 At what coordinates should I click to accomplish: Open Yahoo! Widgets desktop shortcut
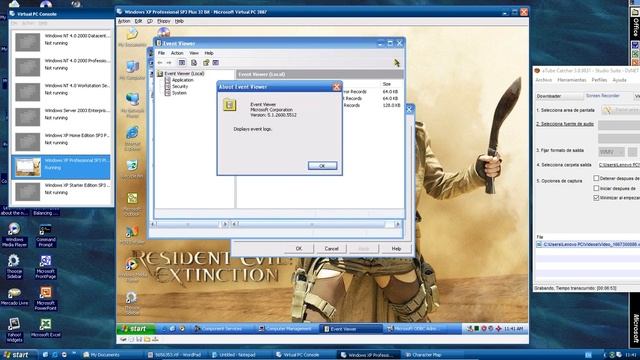14,330
